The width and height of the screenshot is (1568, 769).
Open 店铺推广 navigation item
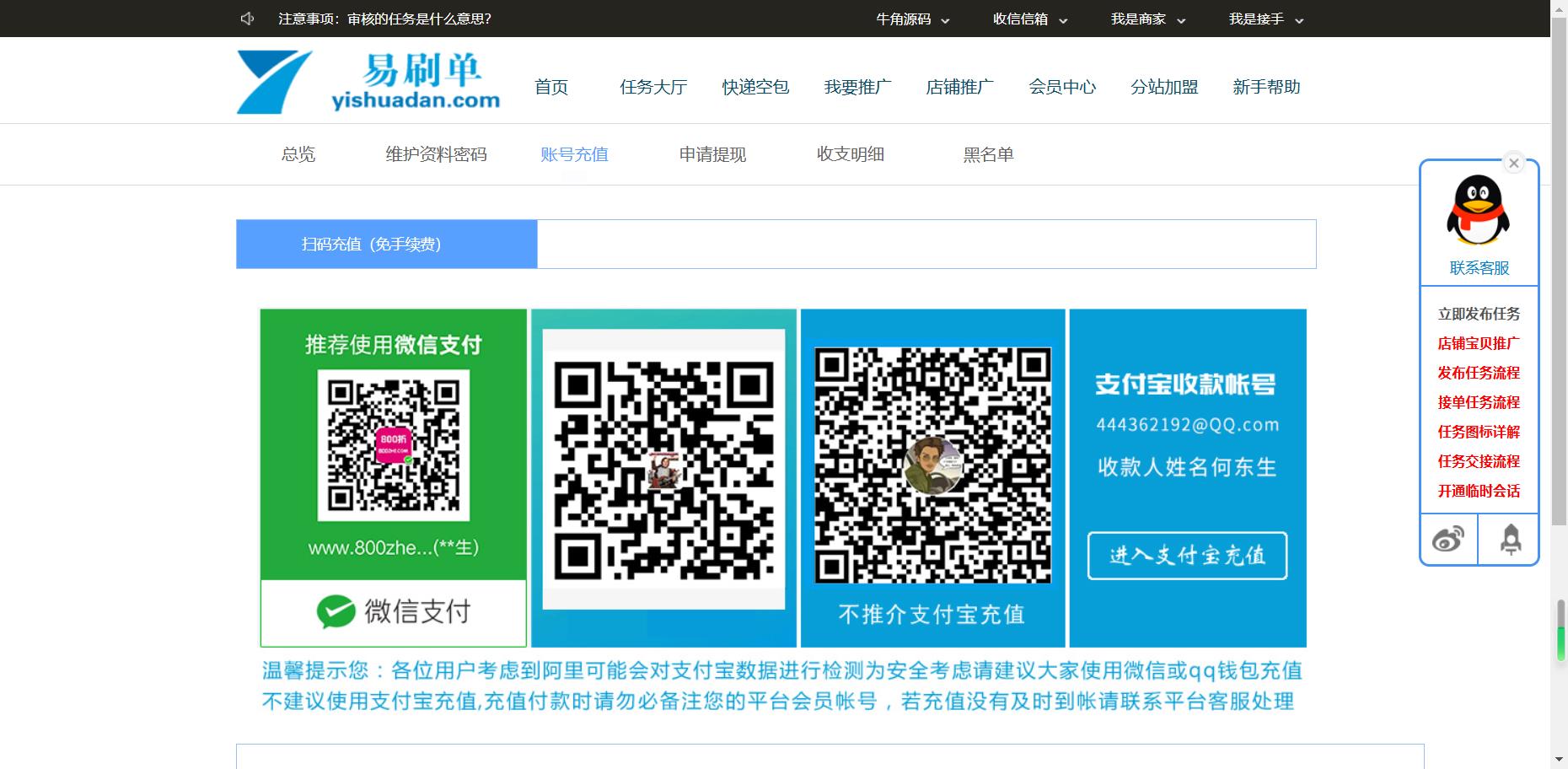pos(959,87)
